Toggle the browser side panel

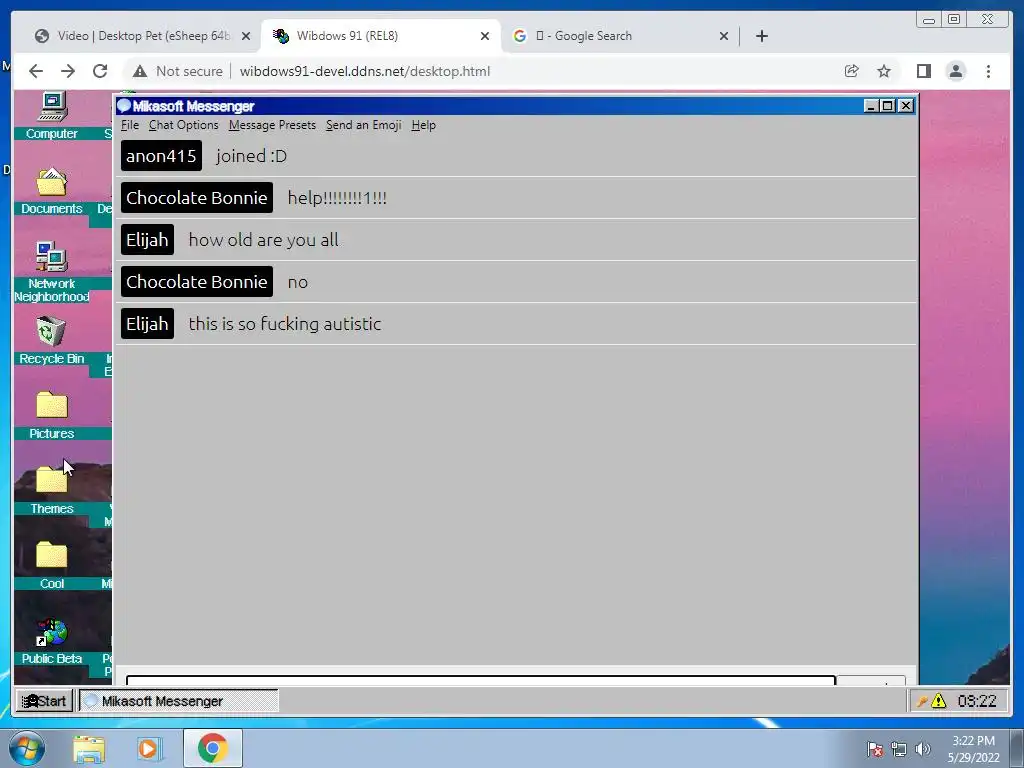[923, 71]
